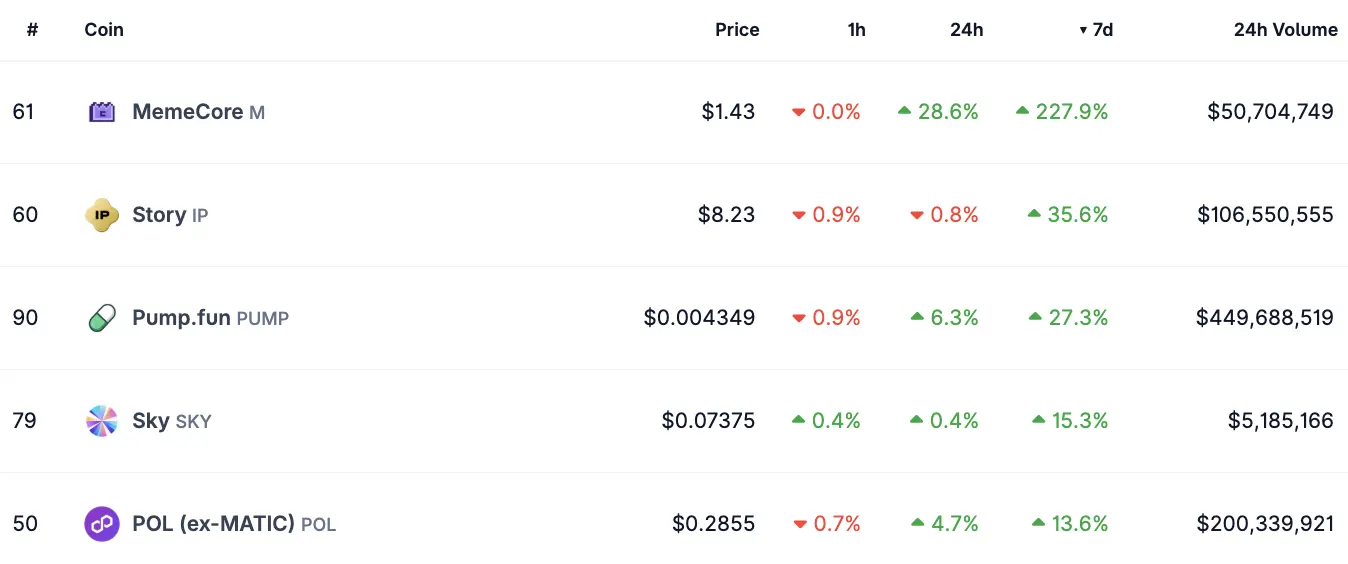Open the MemeCore coin page link
Viewport: 1348px width, 564px height.
tap(187, 112)
